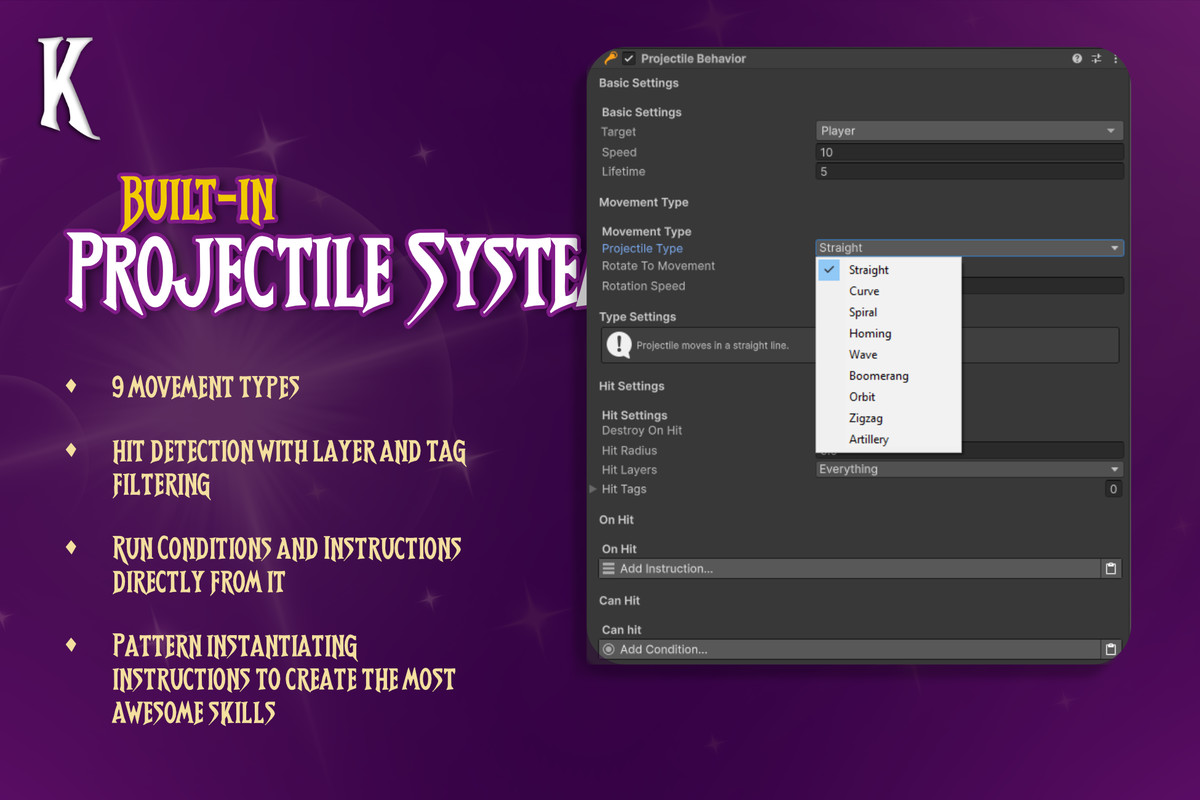
Task: Open the three-dot kebab menu on the component
Action: click(x=1115, y=58)
